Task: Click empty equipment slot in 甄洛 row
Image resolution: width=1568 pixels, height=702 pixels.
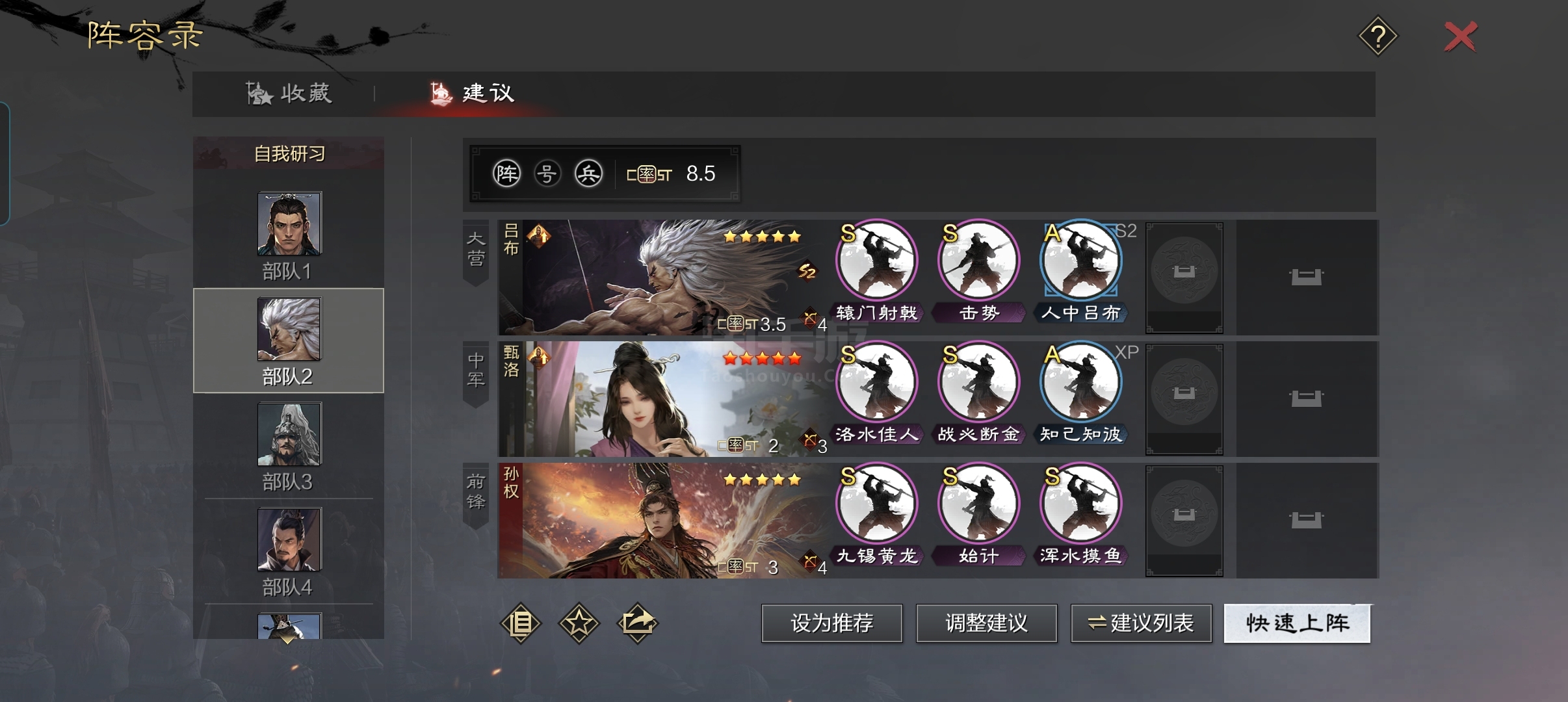Action: [1184, 399]
